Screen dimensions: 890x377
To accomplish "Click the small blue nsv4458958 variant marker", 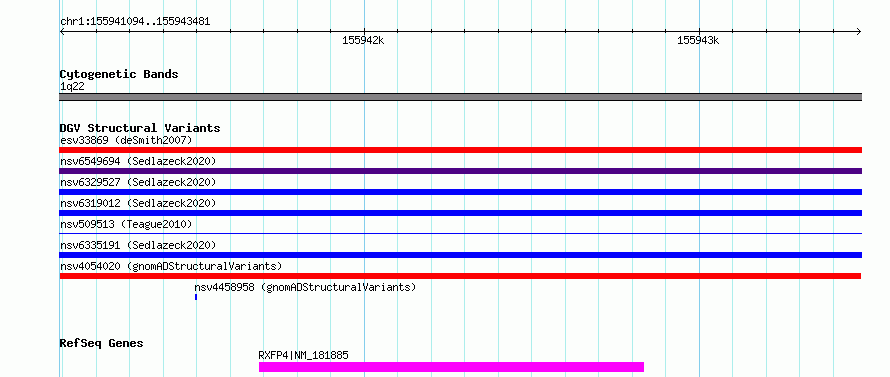I will (196, 297).
